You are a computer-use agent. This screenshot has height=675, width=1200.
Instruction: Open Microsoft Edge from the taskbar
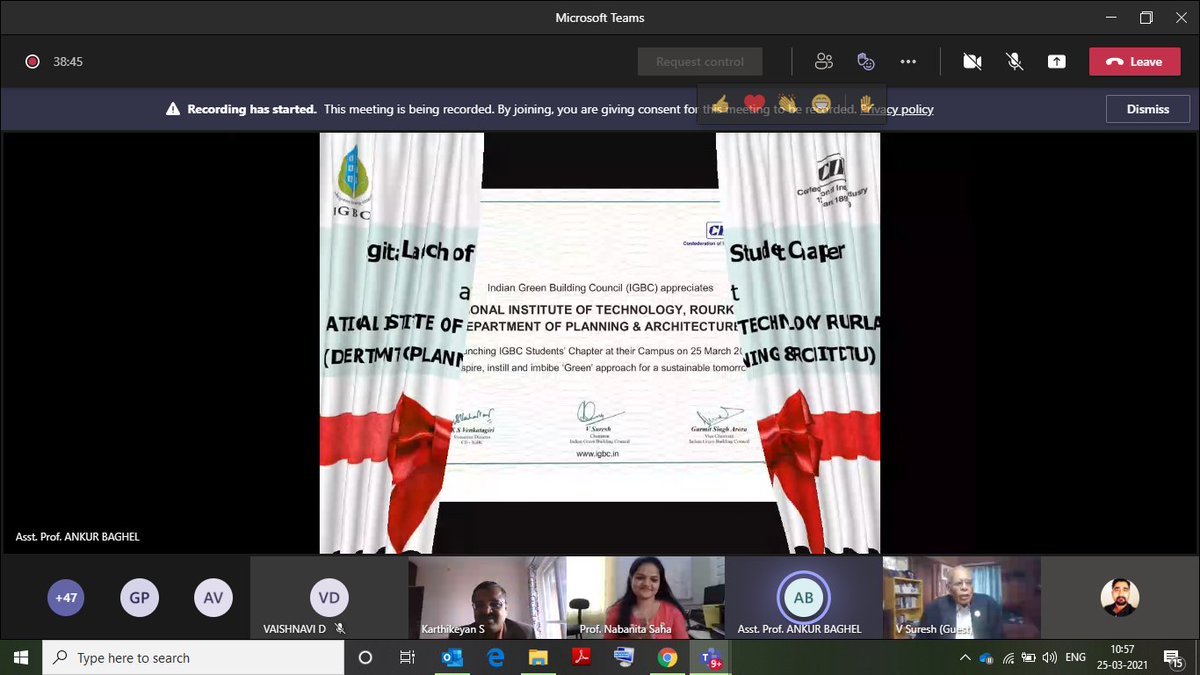[495, 658]
